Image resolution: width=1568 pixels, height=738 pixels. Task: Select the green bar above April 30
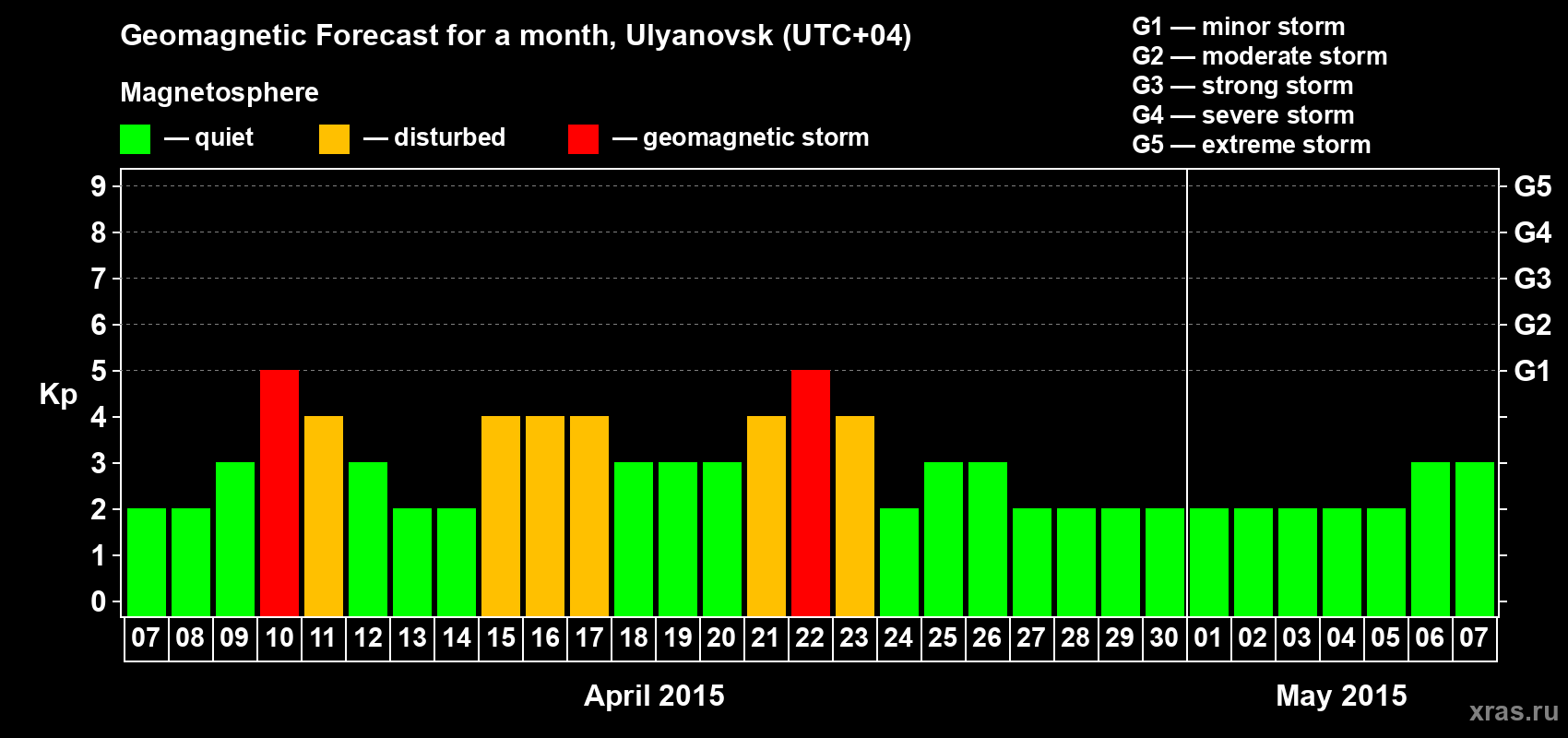pyautogui.click(x=1165, y=562)
